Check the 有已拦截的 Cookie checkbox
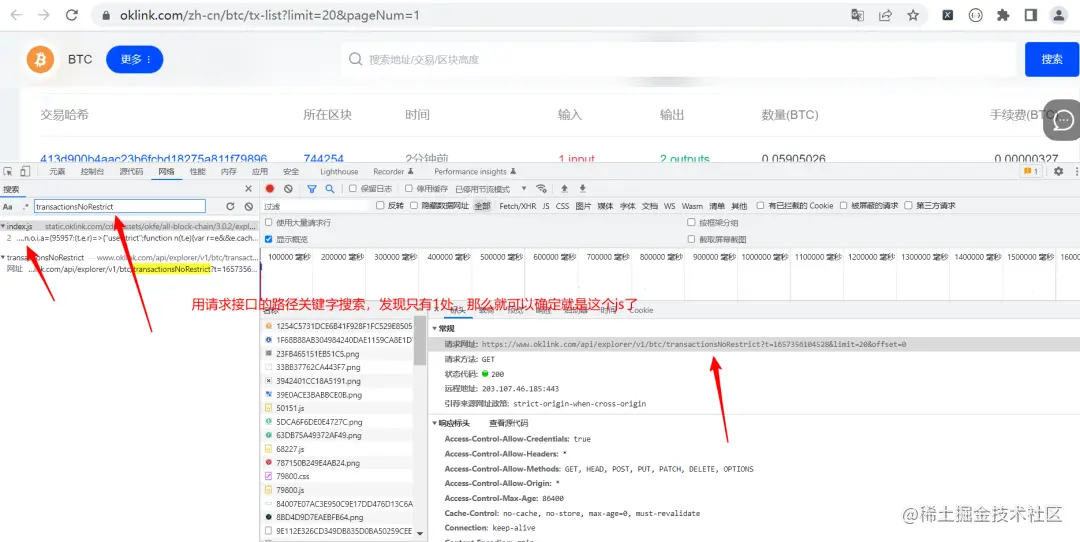This screenshot has height=542, width=1080. tap(760, 205)
